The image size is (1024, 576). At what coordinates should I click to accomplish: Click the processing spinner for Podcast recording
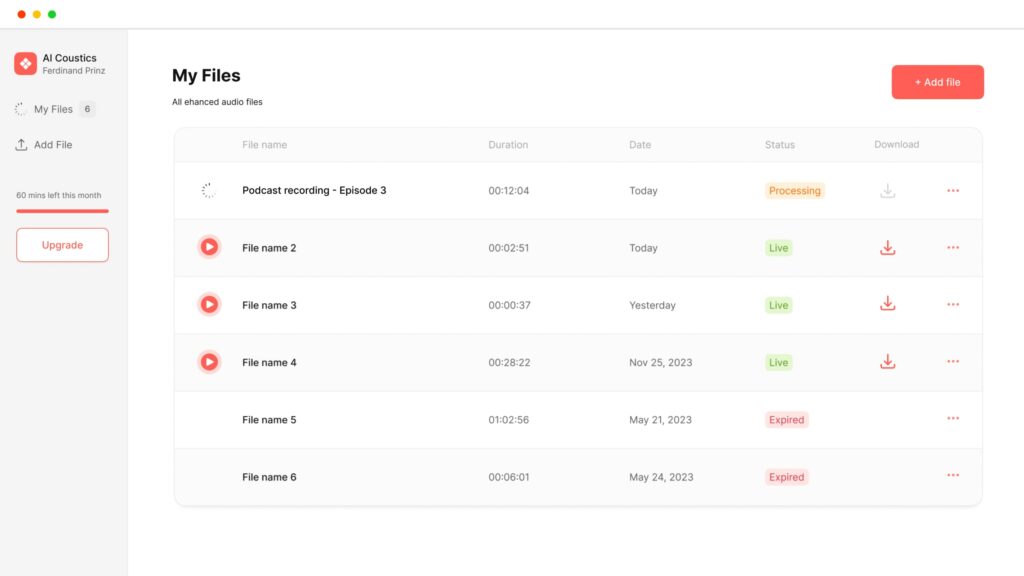[208, 191]
